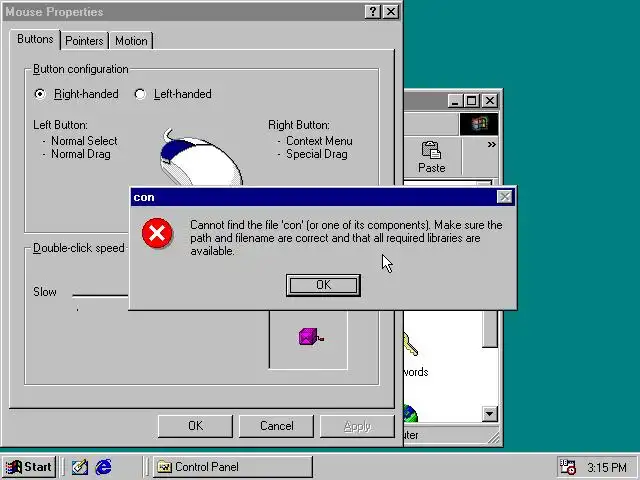Close the Mouse Properties window

click(391, 11)
